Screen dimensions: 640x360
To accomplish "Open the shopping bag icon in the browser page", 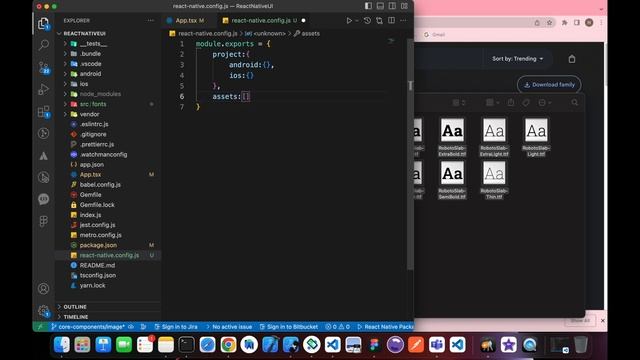I will [571, 59].
